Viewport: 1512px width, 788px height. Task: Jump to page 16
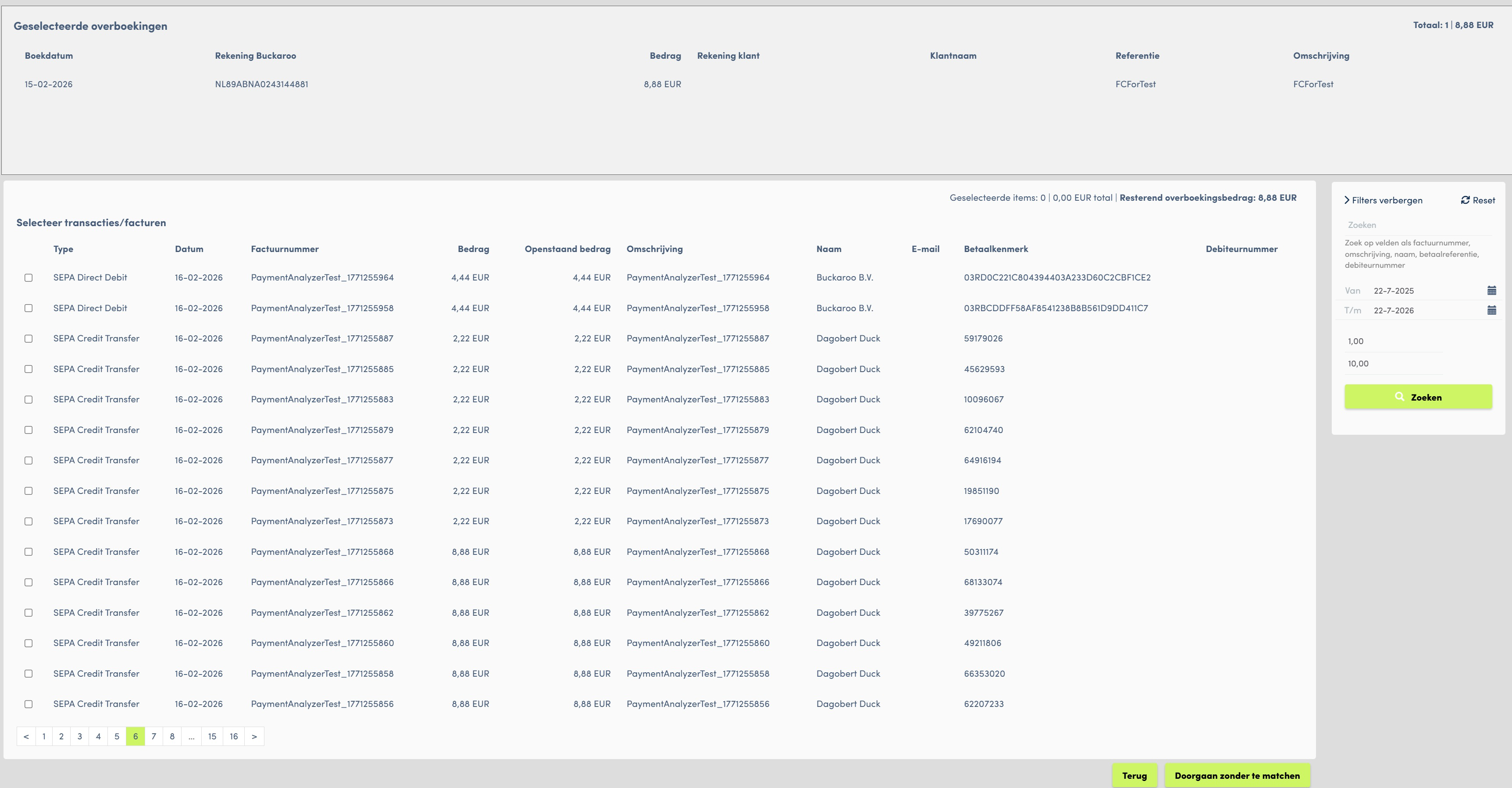coord(234,736)
